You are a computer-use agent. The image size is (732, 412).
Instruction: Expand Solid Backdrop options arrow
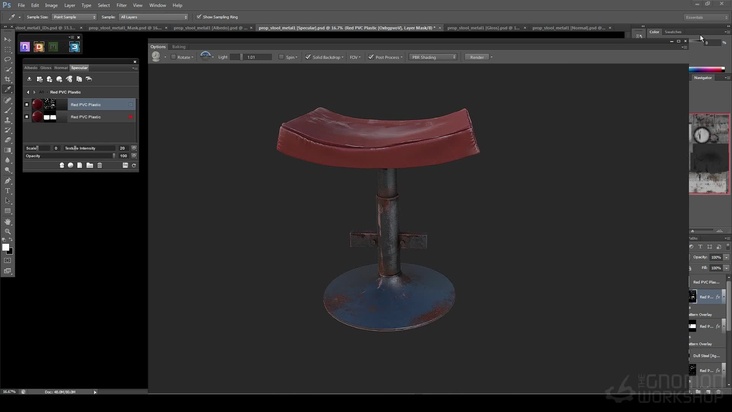pos(342,57)
